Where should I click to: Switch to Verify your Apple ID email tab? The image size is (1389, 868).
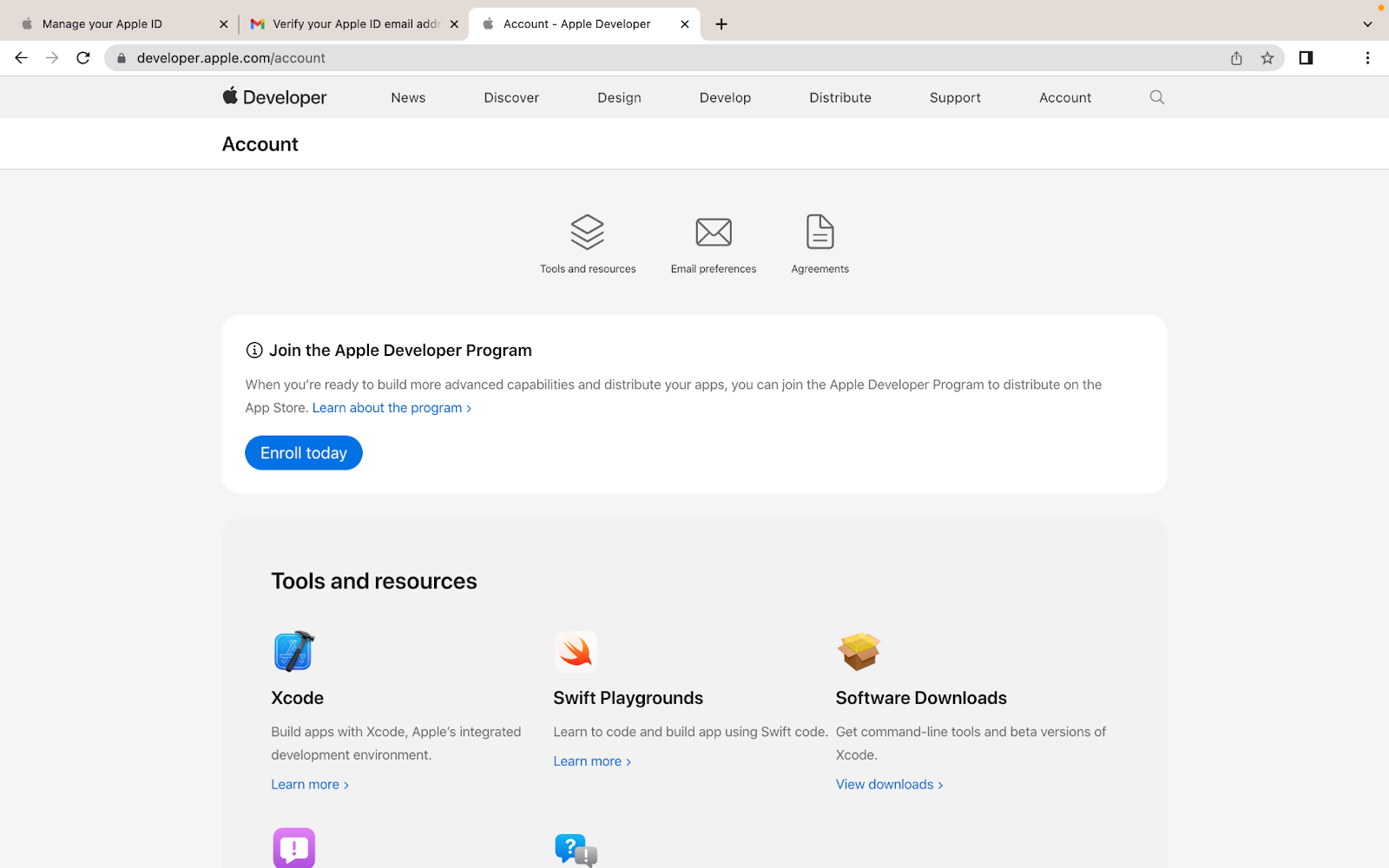[x=354, y=24]
